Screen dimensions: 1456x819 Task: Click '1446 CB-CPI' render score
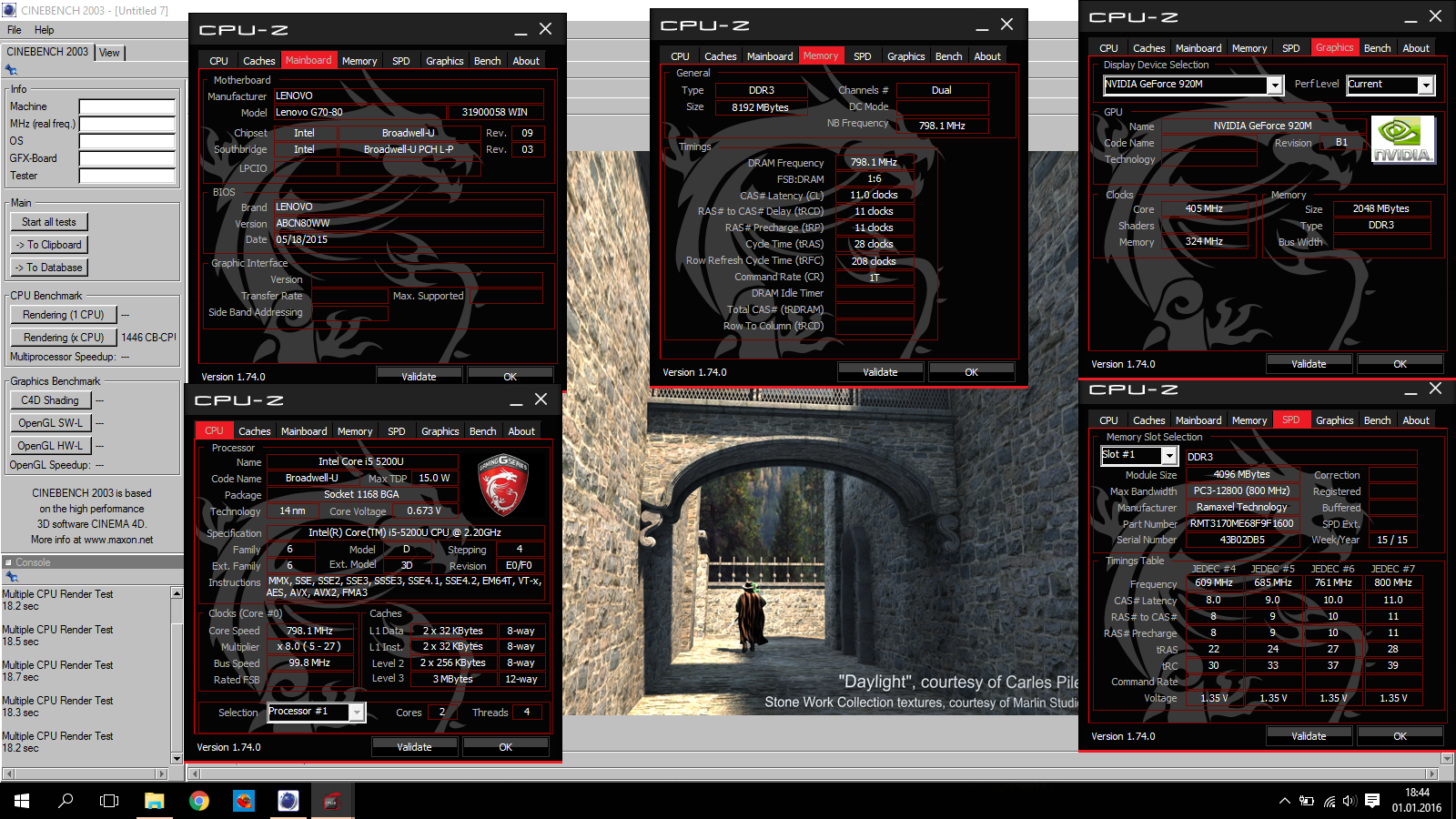tap(148, 338)
